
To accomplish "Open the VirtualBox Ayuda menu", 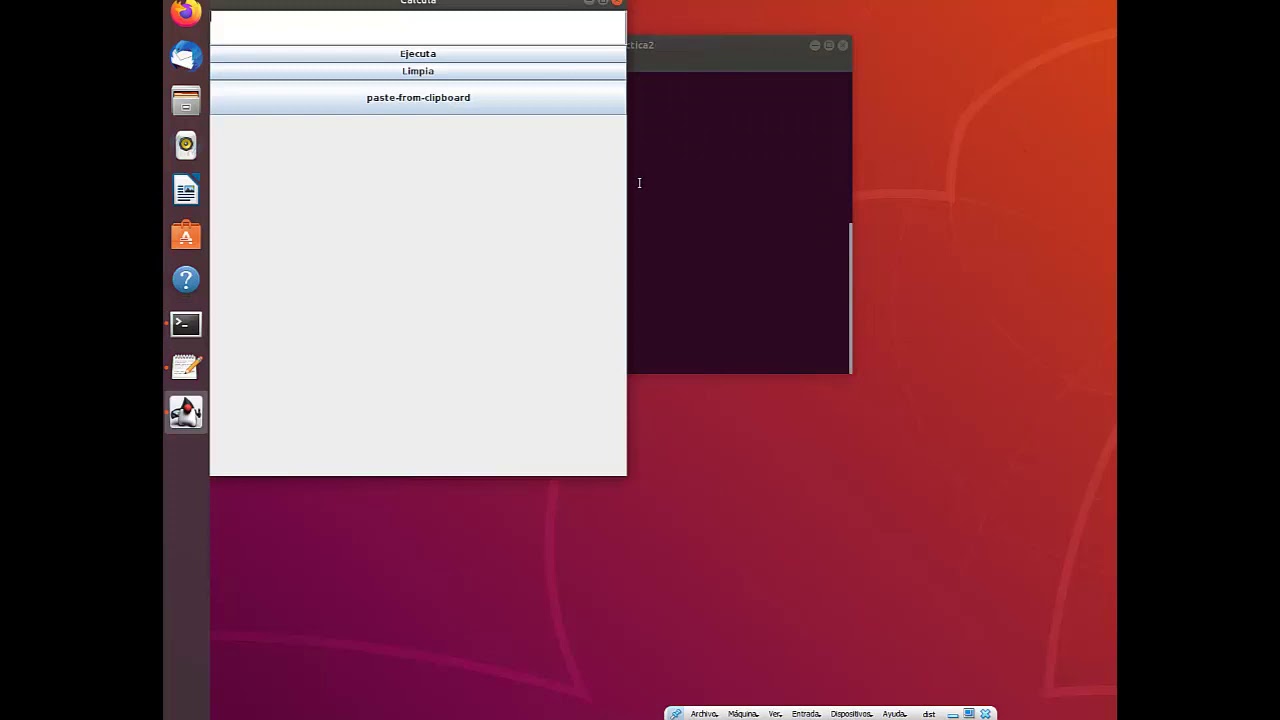I will point(894,714).
